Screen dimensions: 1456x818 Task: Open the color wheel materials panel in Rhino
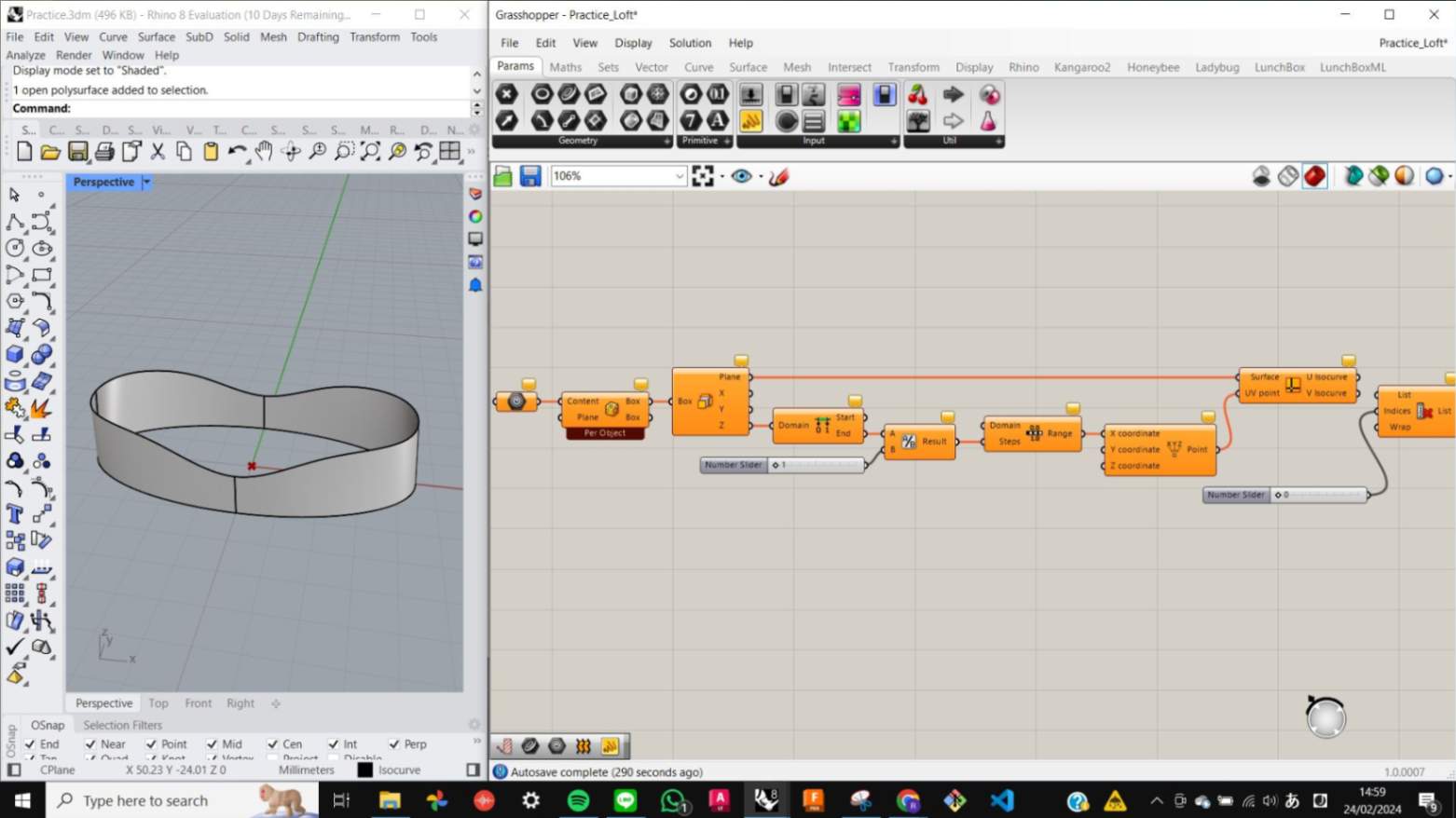click(475, 216)
